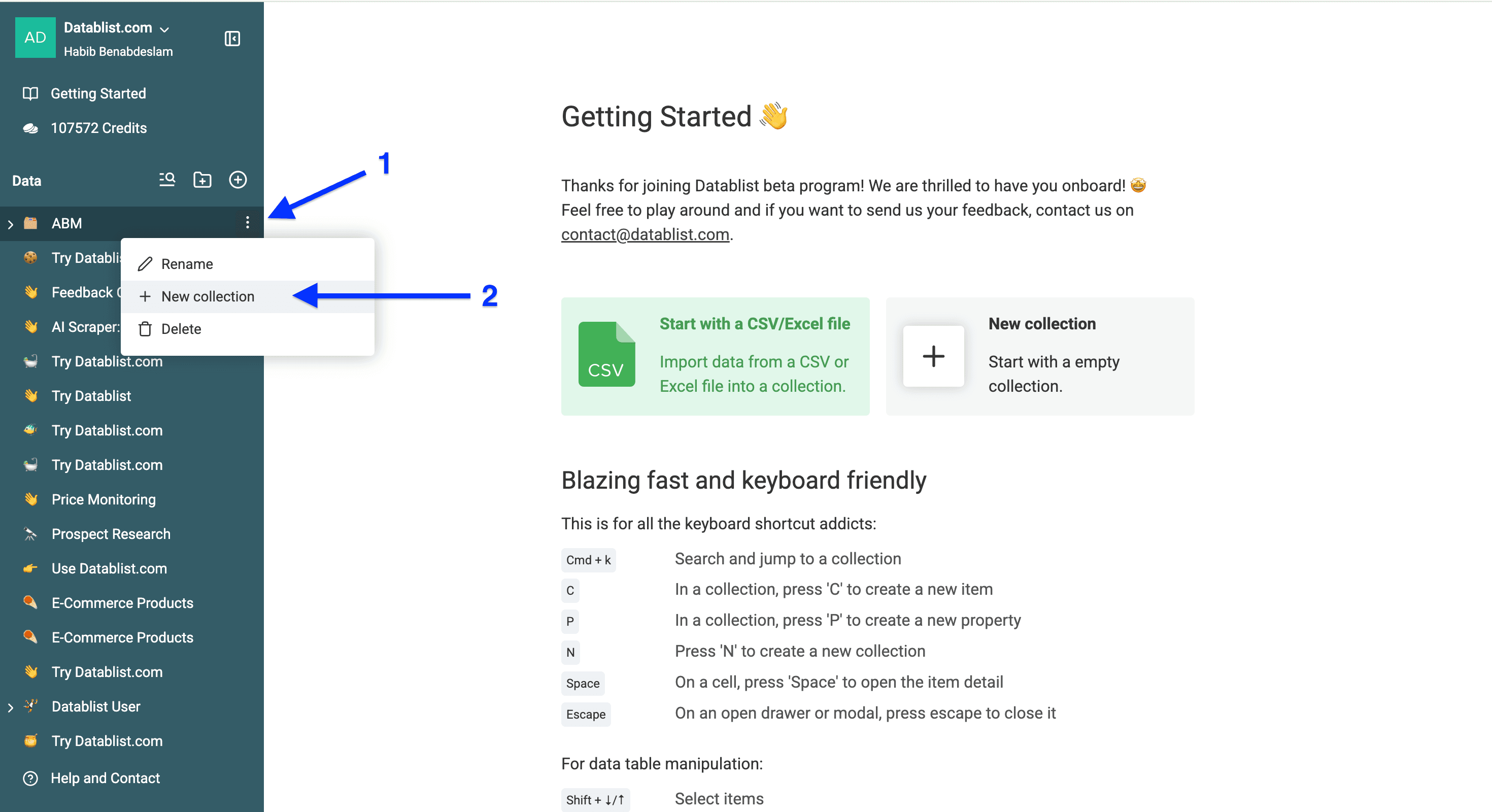Open the Prospect Research collection
This screenshot has width=1492, height=812.
click(111, 534)
